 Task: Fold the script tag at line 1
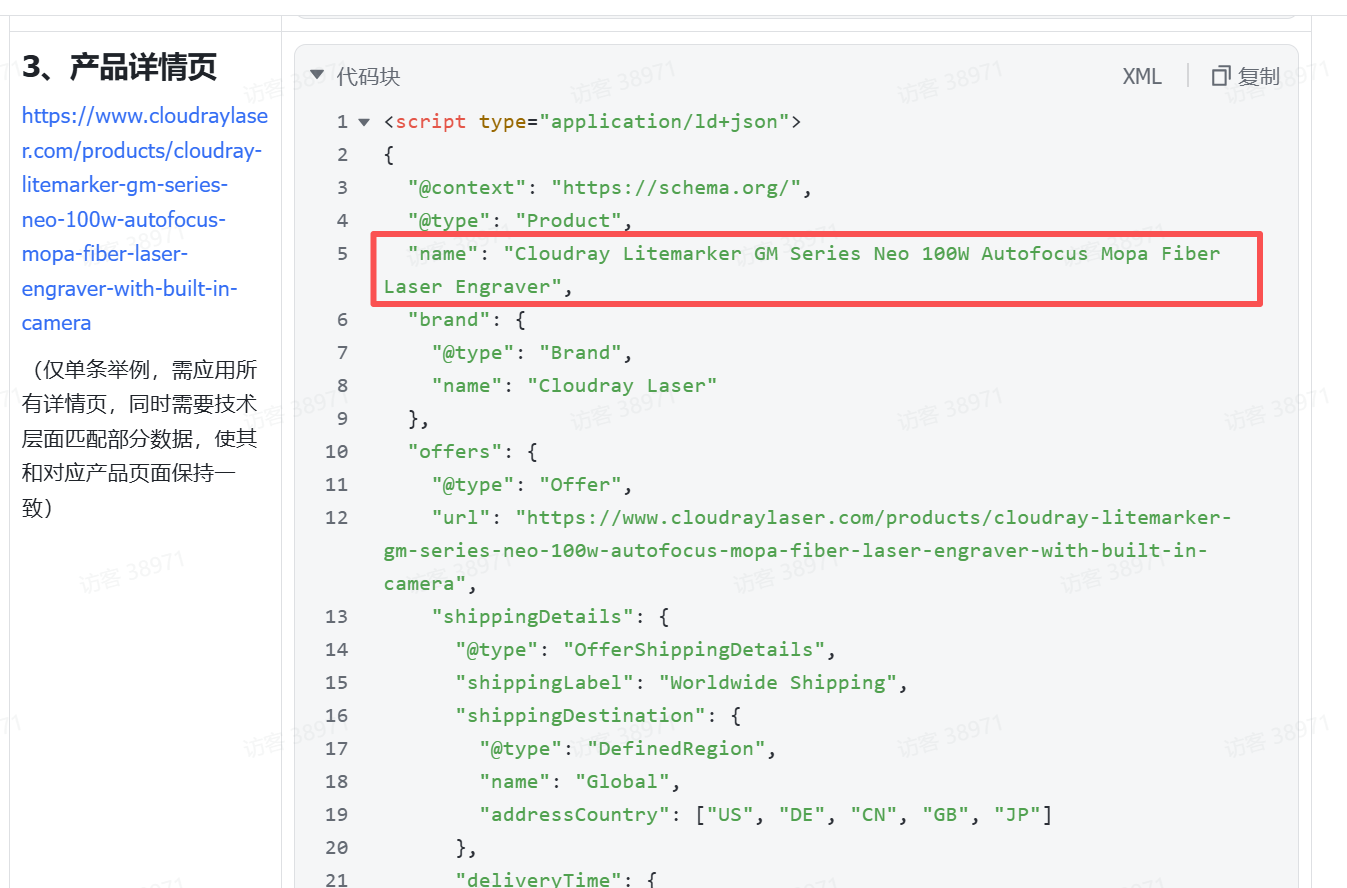coord(364,122)
